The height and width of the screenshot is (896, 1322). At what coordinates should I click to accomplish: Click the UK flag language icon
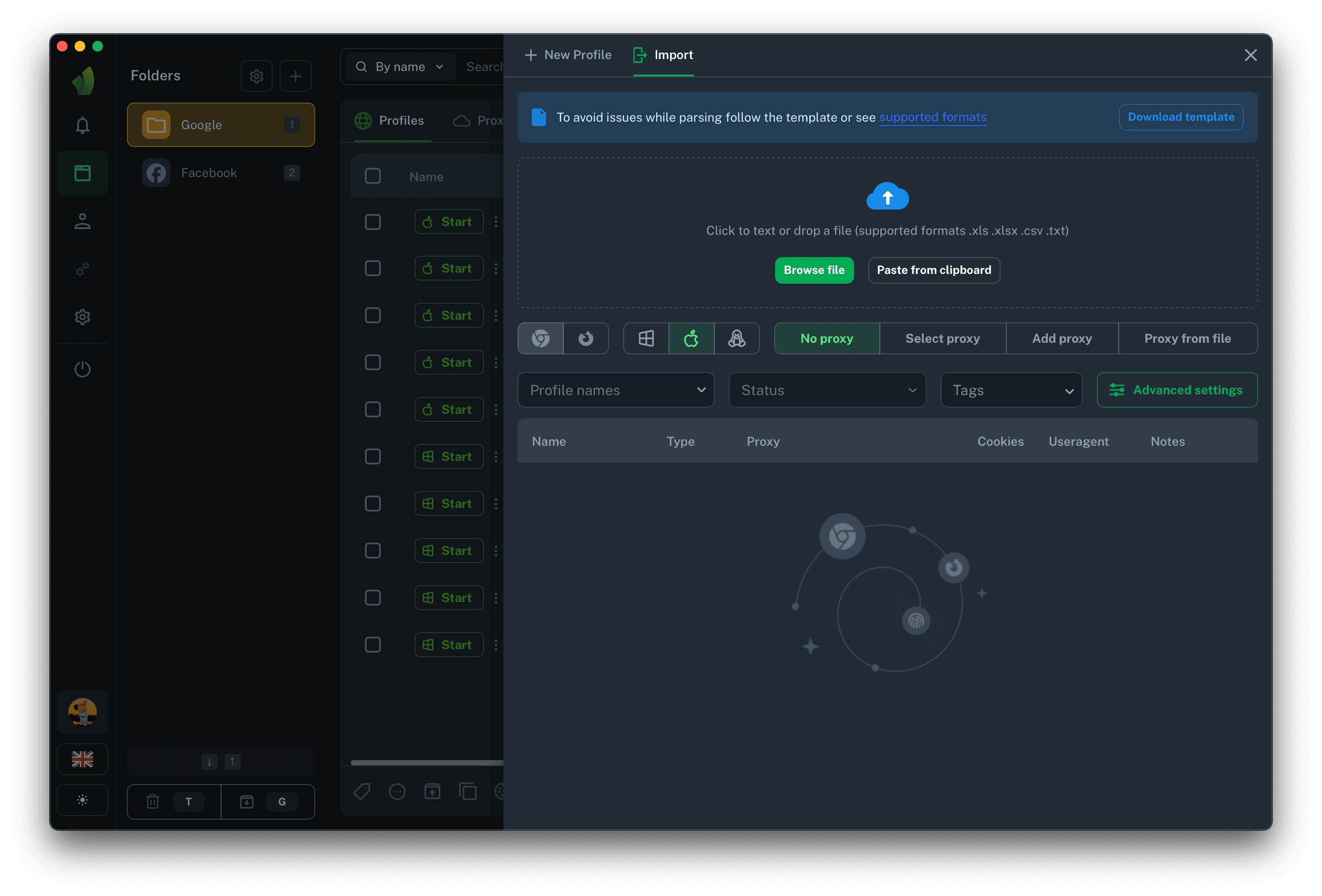click(x=83, y=759)
